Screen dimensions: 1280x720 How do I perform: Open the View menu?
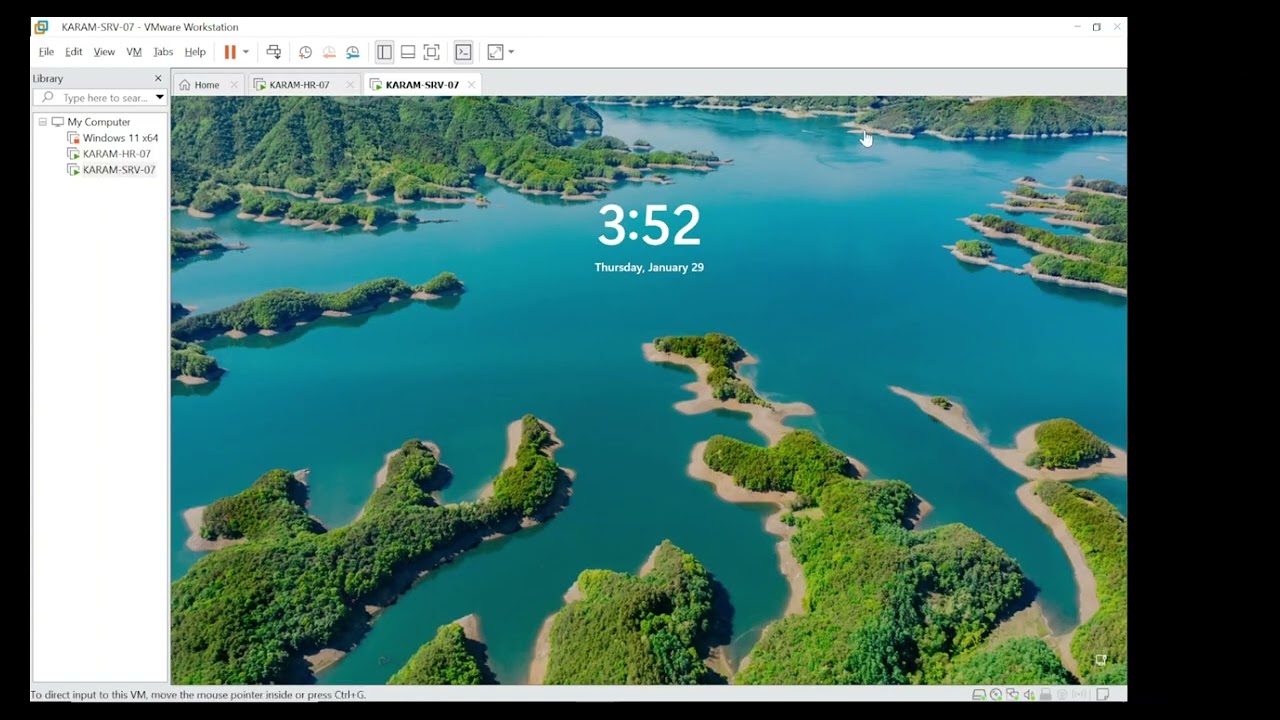coord(104,52)
